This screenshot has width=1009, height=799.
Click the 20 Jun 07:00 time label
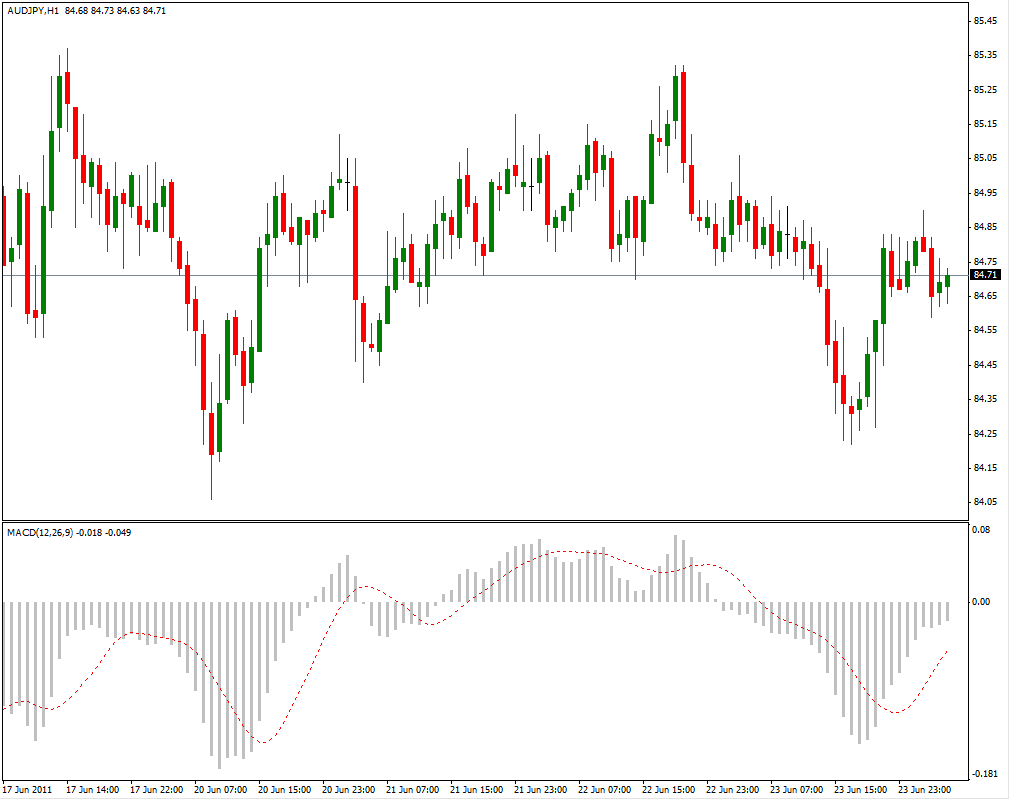click(221, 789)
